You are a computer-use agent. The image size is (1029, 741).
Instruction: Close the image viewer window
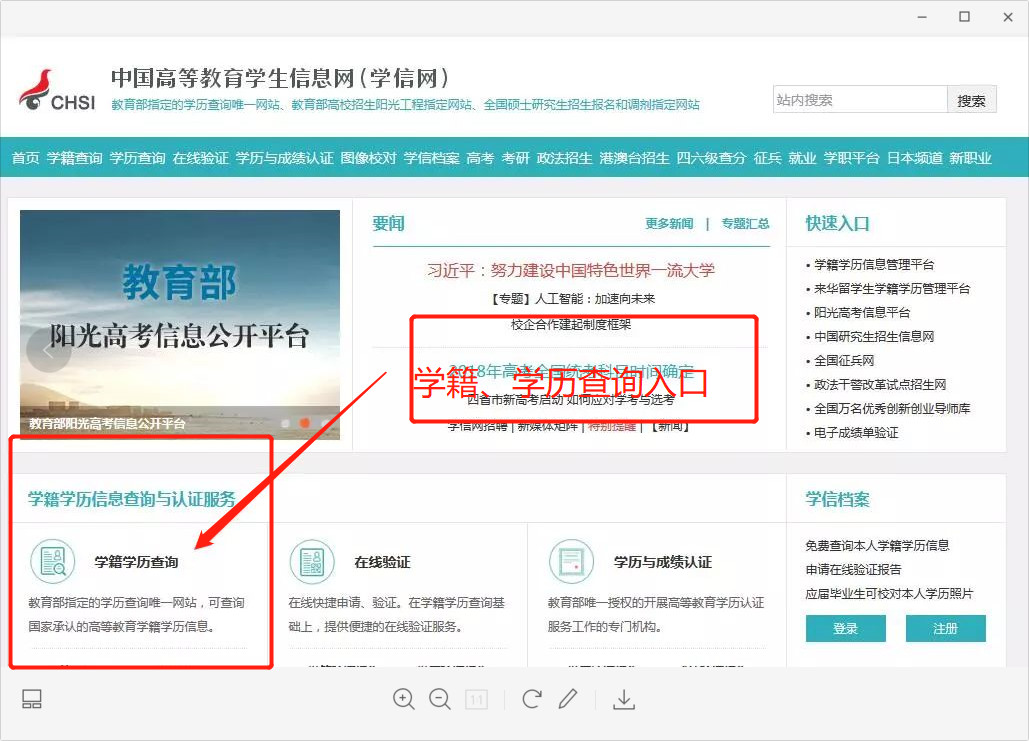coord(1008,17)
